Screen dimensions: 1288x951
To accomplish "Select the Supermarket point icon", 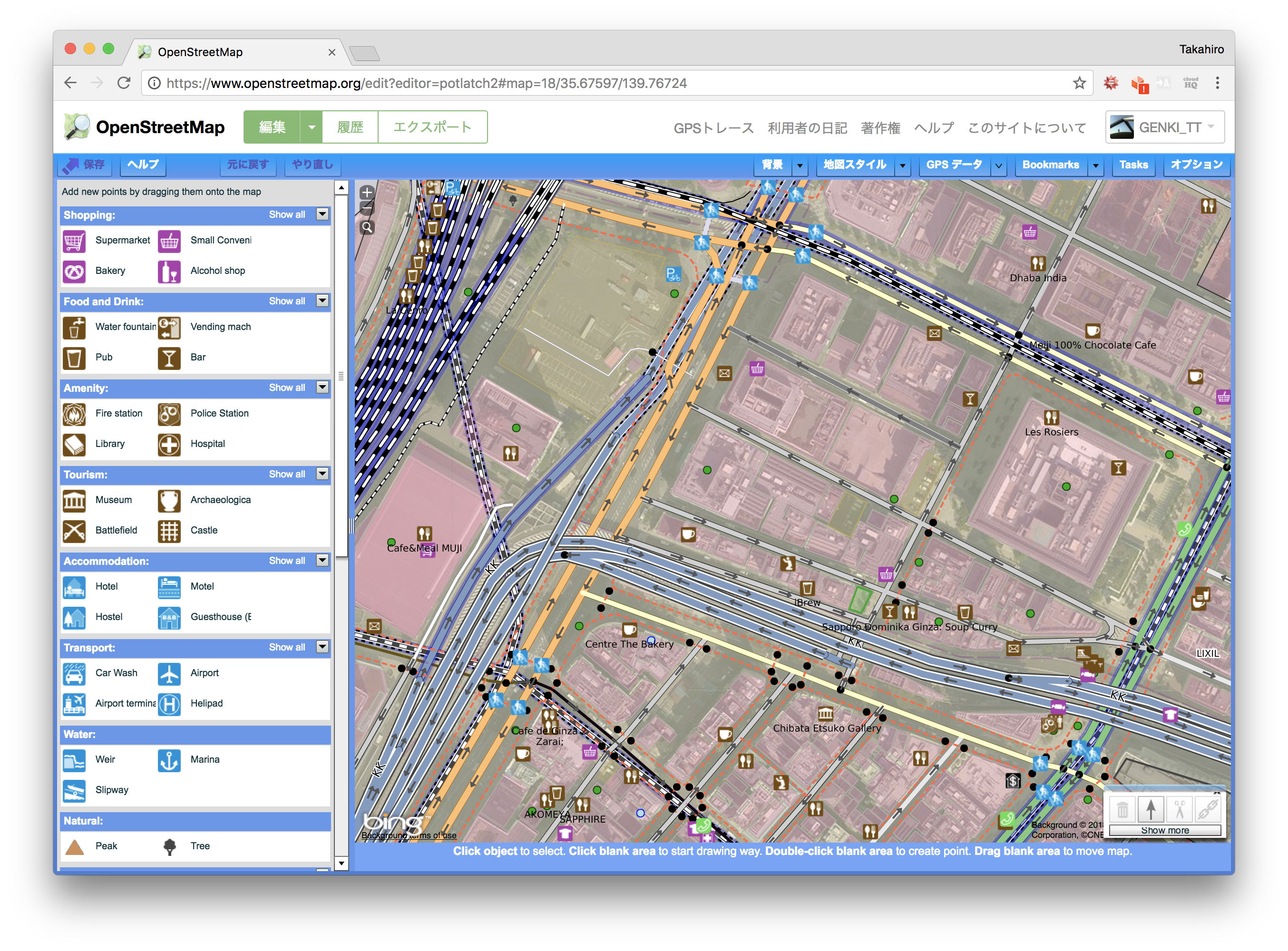I will point(74,241).
